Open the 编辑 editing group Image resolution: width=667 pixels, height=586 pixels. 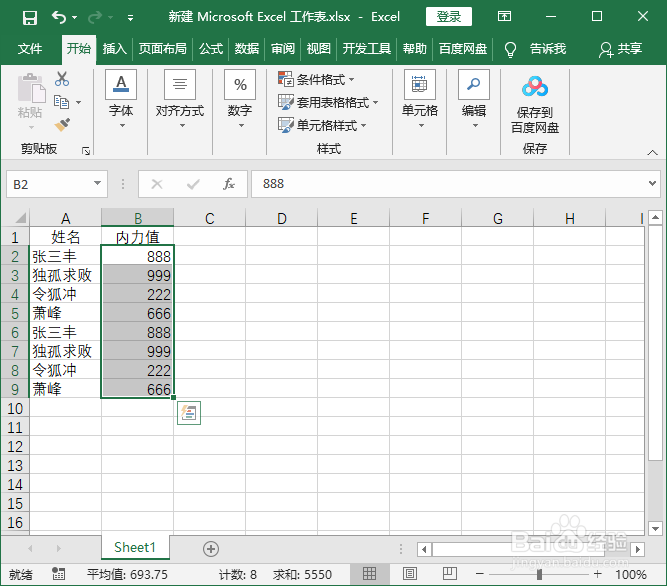474,100
